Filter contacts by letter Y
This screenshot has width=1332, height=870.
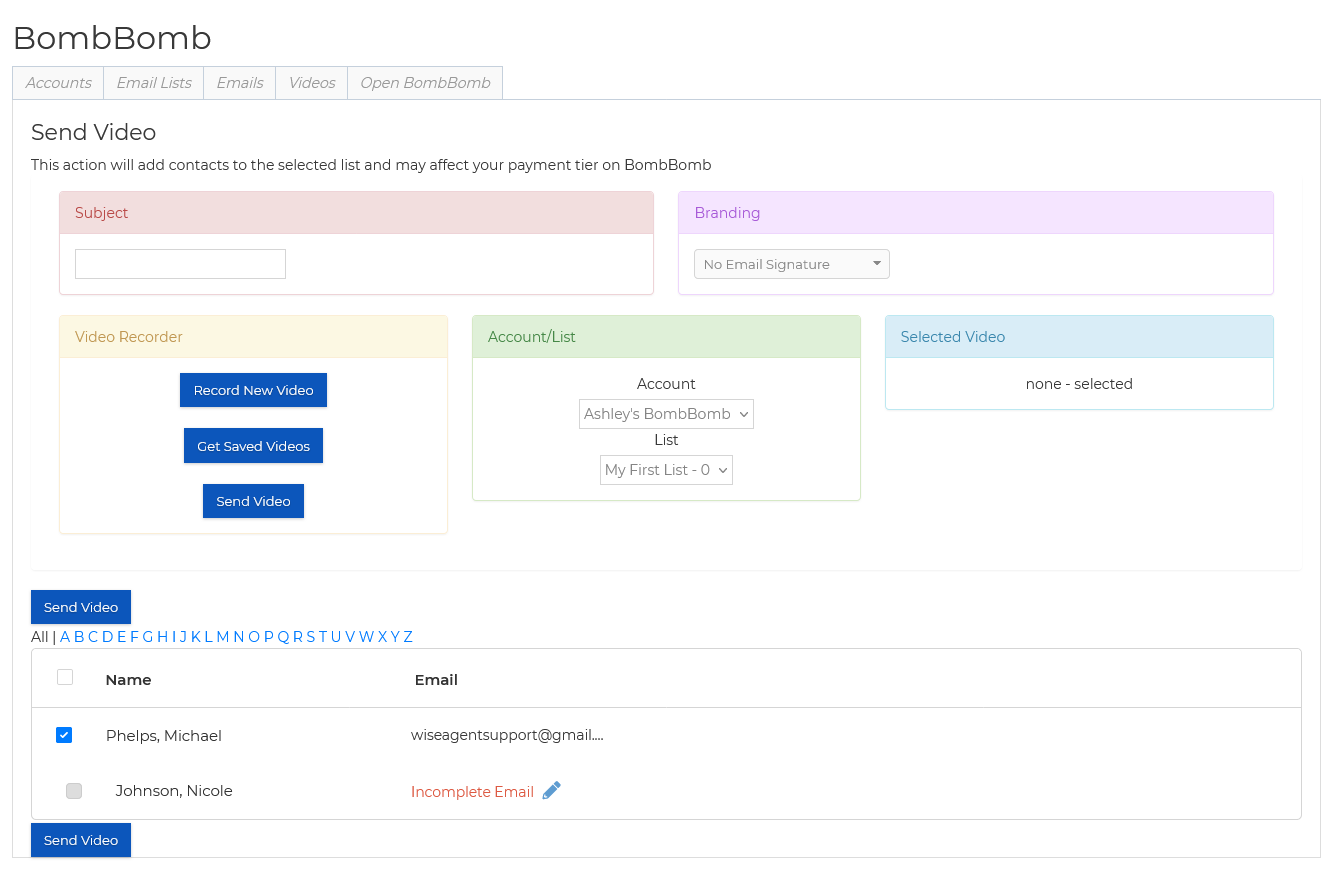tap(395, 637)
